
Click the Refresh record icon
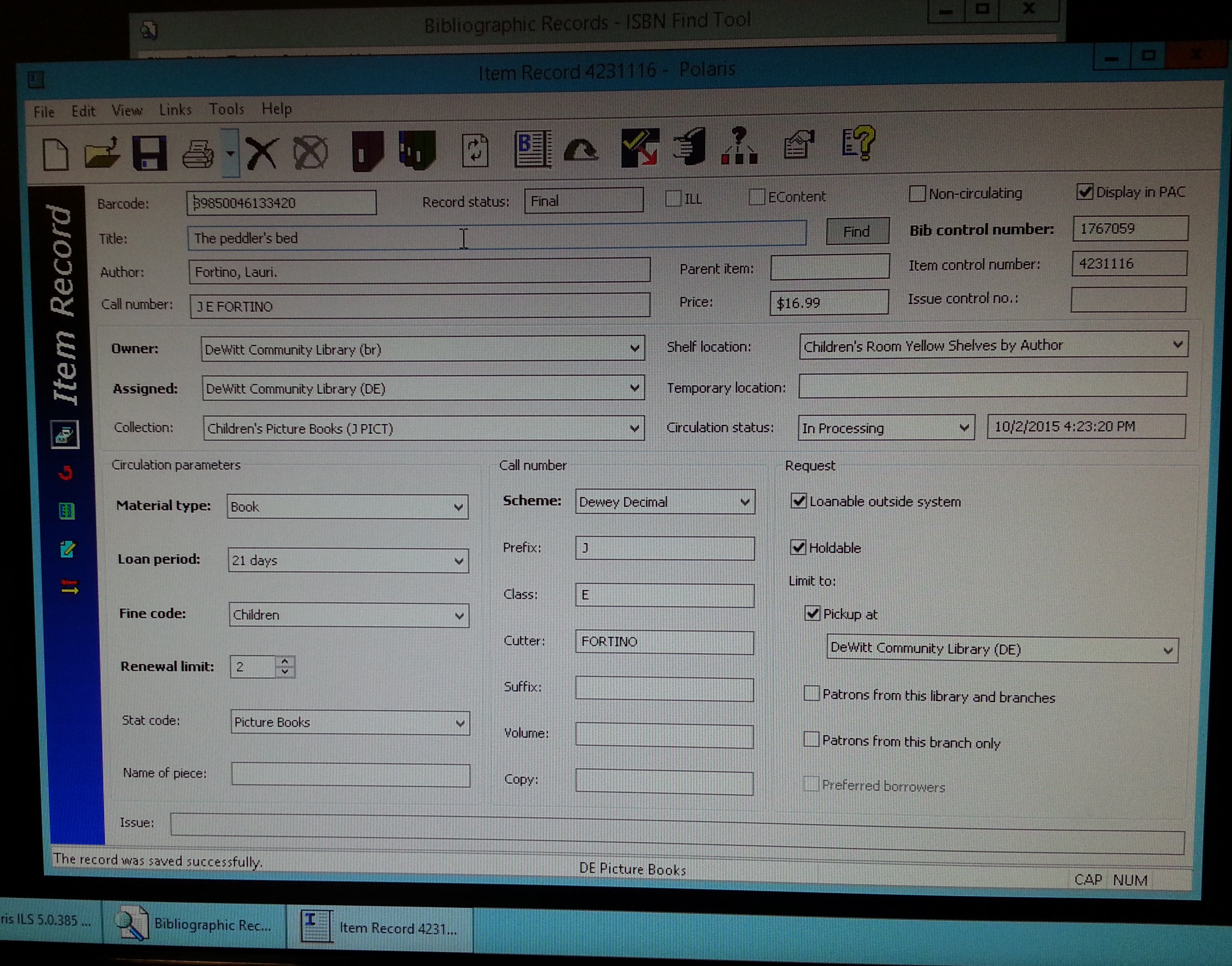point(475,150)
